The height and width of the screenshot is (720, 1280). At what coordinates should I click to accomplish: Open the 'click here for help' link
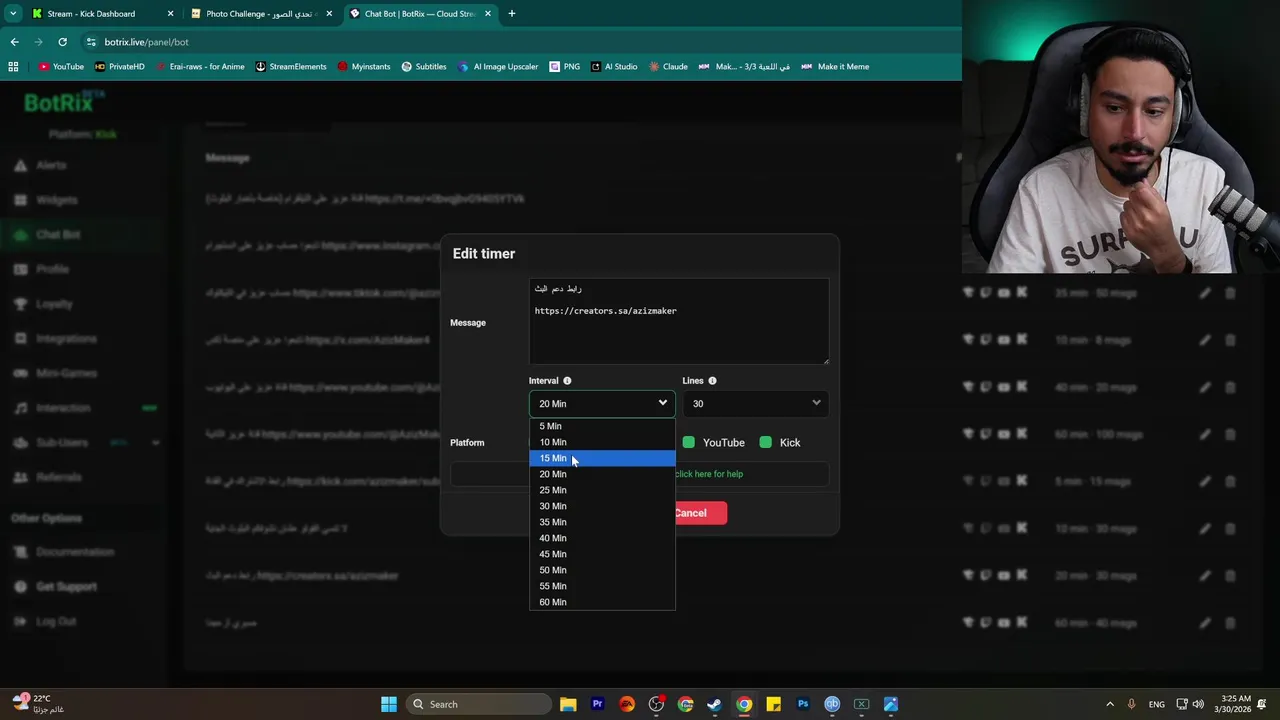tap(709, 474)
